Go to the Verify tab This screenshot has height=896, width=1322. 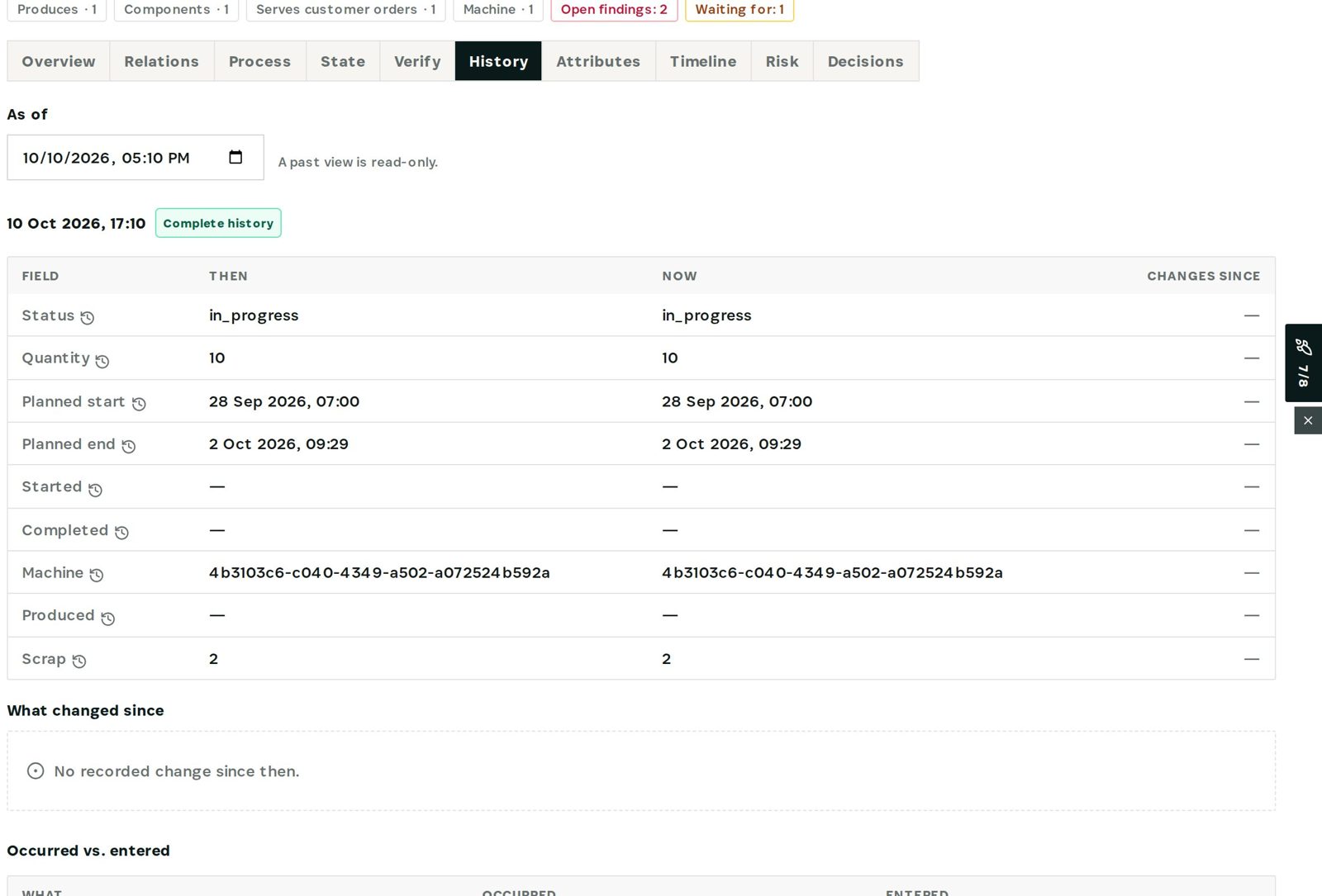pyautogui.click(x=417, y=61)
